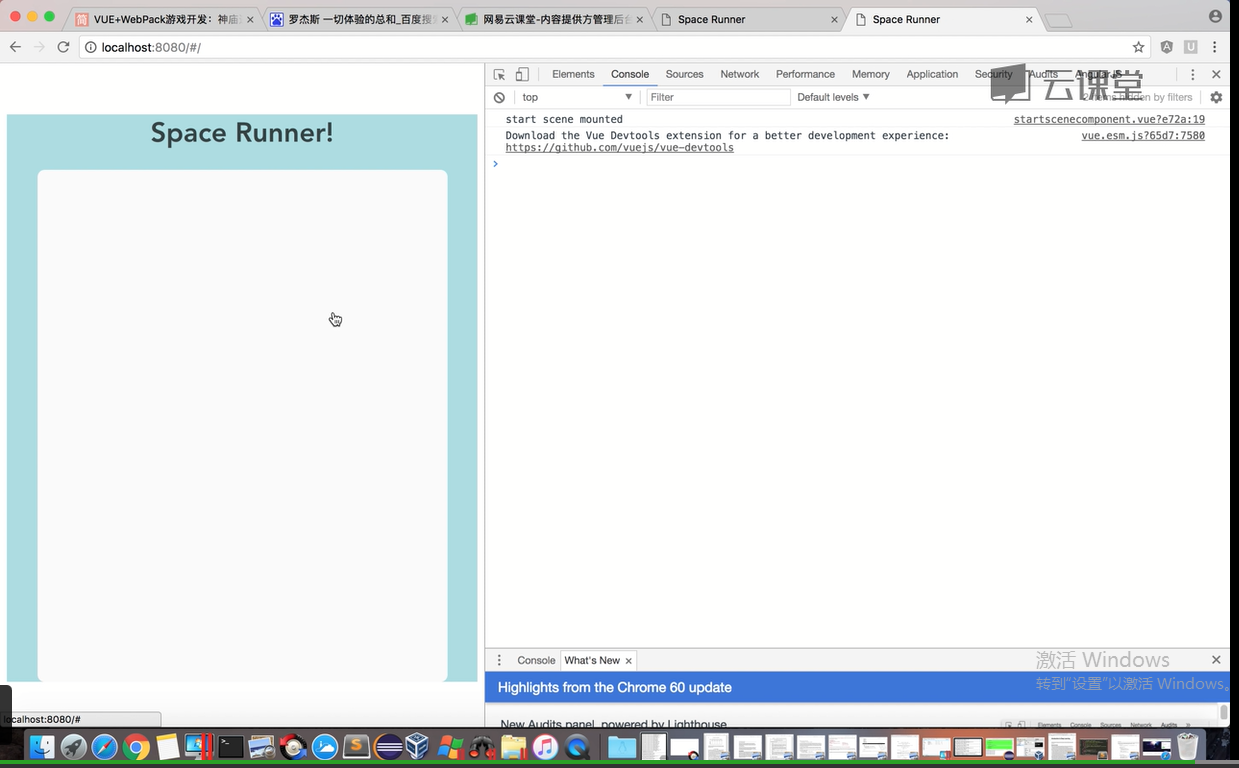Click the gray U extension icon

(x=1190, y=47)
